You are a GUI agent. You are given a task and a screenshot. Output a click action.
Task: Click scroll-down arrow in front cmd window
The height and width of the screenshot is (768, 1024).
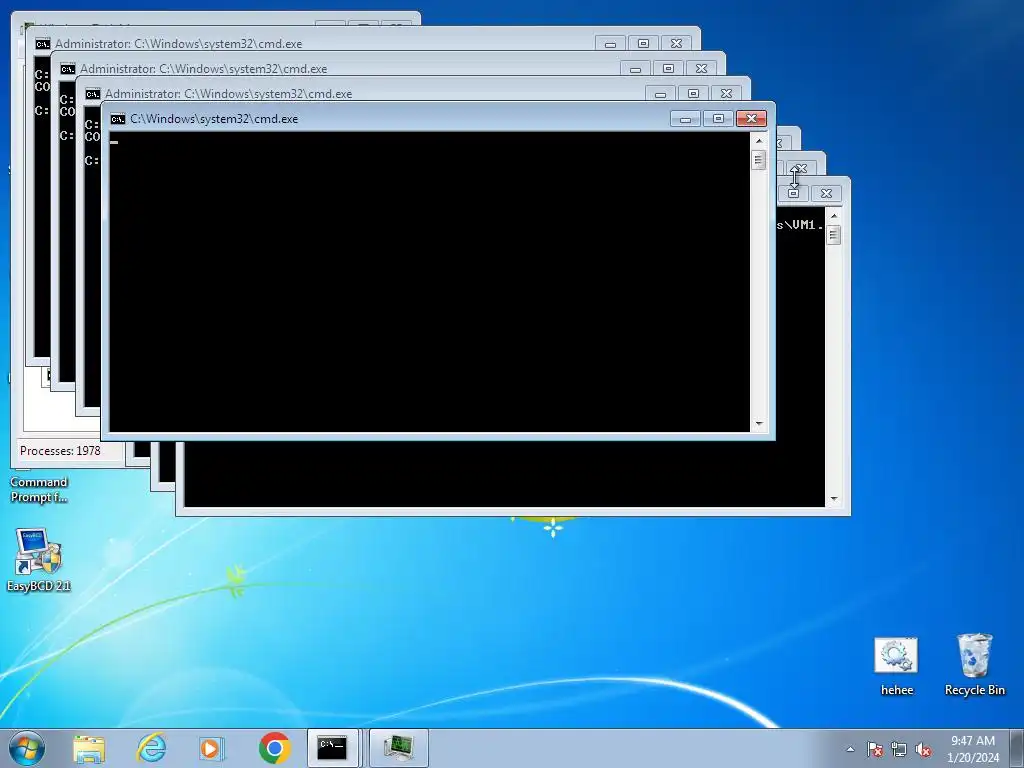click(758, 424)
